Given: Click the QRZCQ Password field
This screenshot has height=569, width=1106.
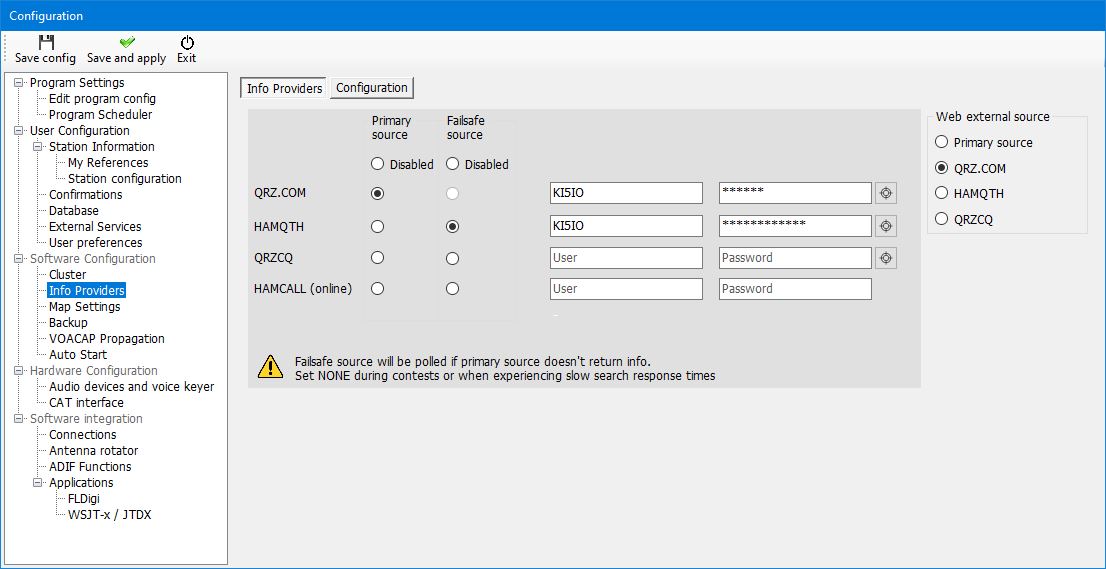Looking at the screenshot, I should click(x=795, y=258).
